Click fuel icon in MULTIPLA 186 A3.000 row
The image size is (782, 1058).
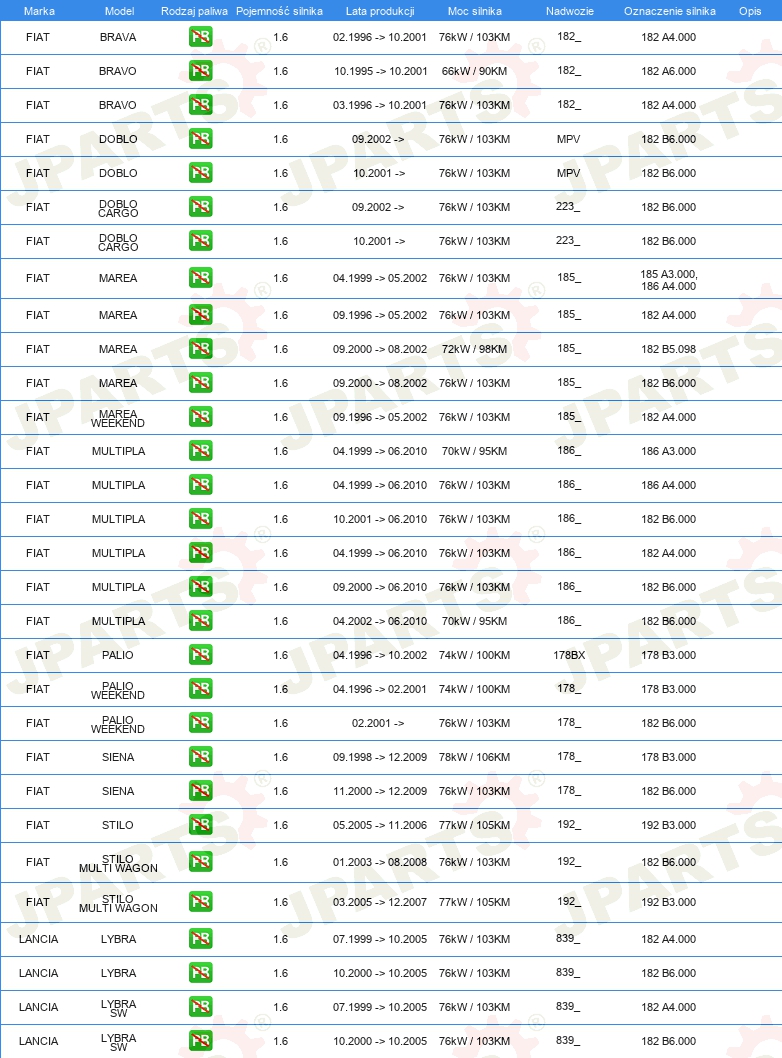tap(200, 451)
